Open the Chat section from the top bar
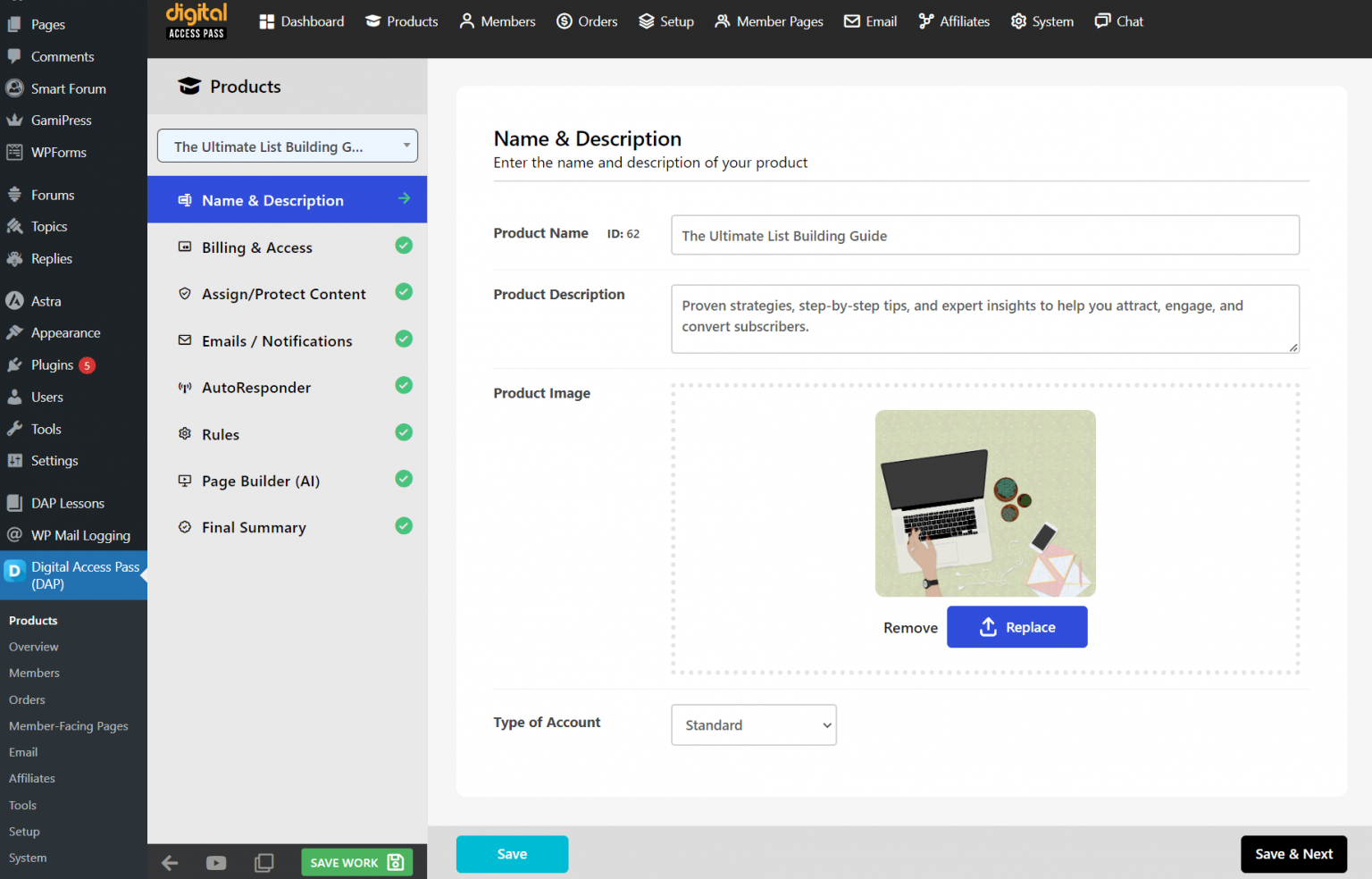This screenshot has width=1372, height=879. coord(1118,21)
